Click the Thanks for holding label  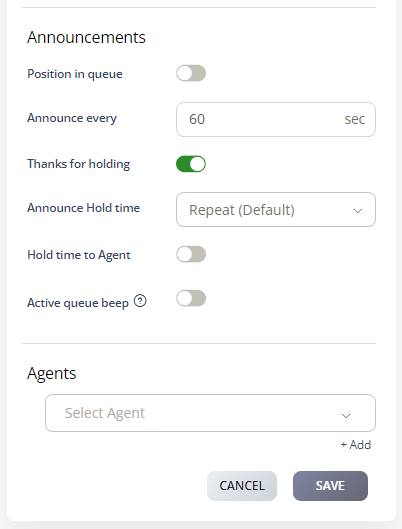79,164
